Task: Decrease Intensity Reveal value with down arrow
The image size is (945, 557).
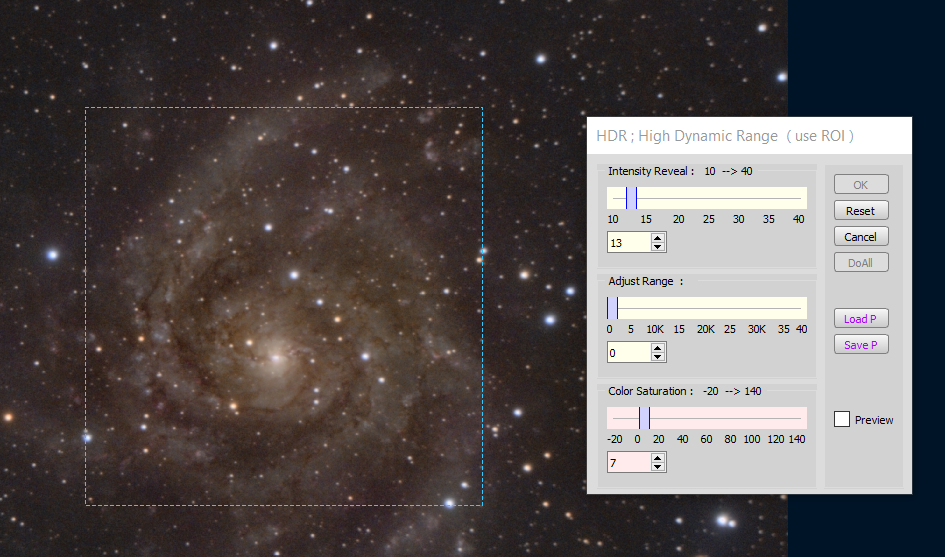Action: click(658, 247)
